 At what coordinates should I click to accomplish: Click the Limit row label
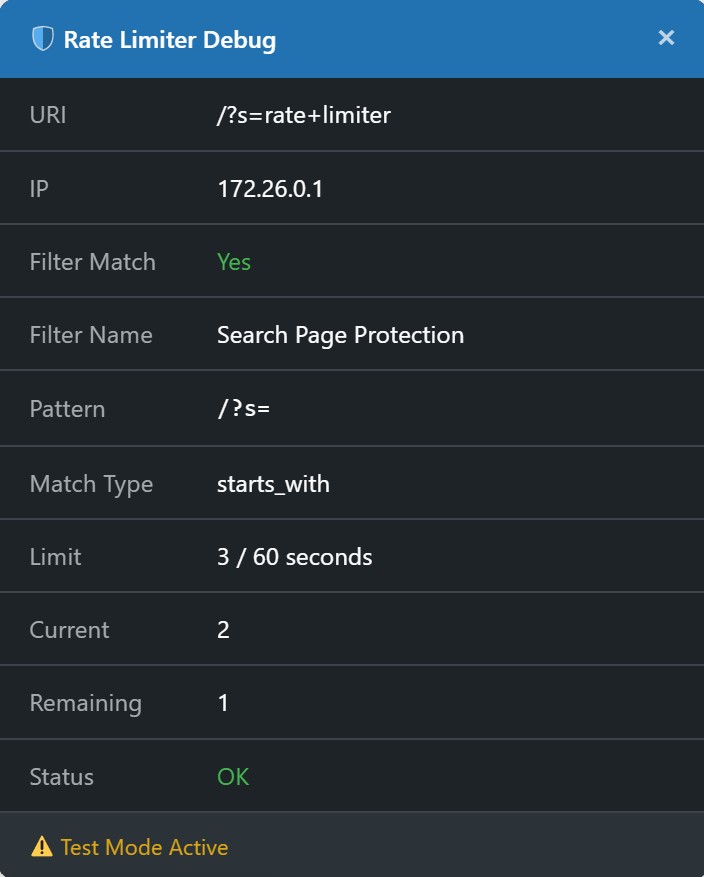pyautogui.click(x=55, y=556)
